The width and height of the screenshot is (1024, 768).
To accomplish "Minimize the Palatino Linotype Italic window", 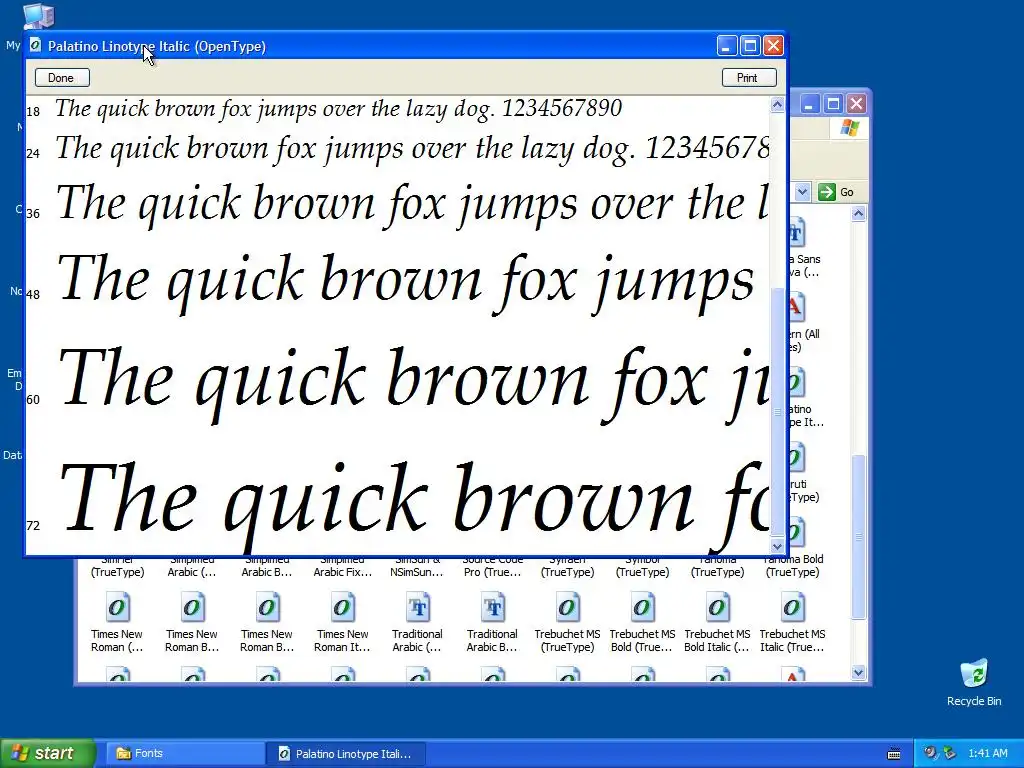I will [727, 46].
